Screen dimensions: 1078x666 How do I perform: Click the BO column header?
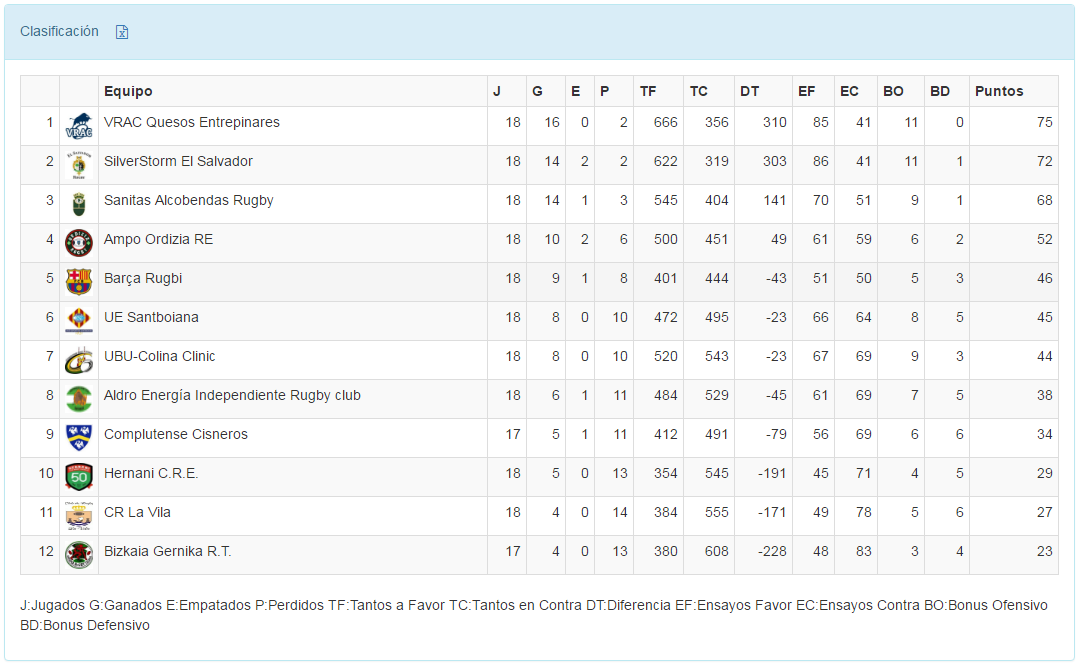(893, 91)
